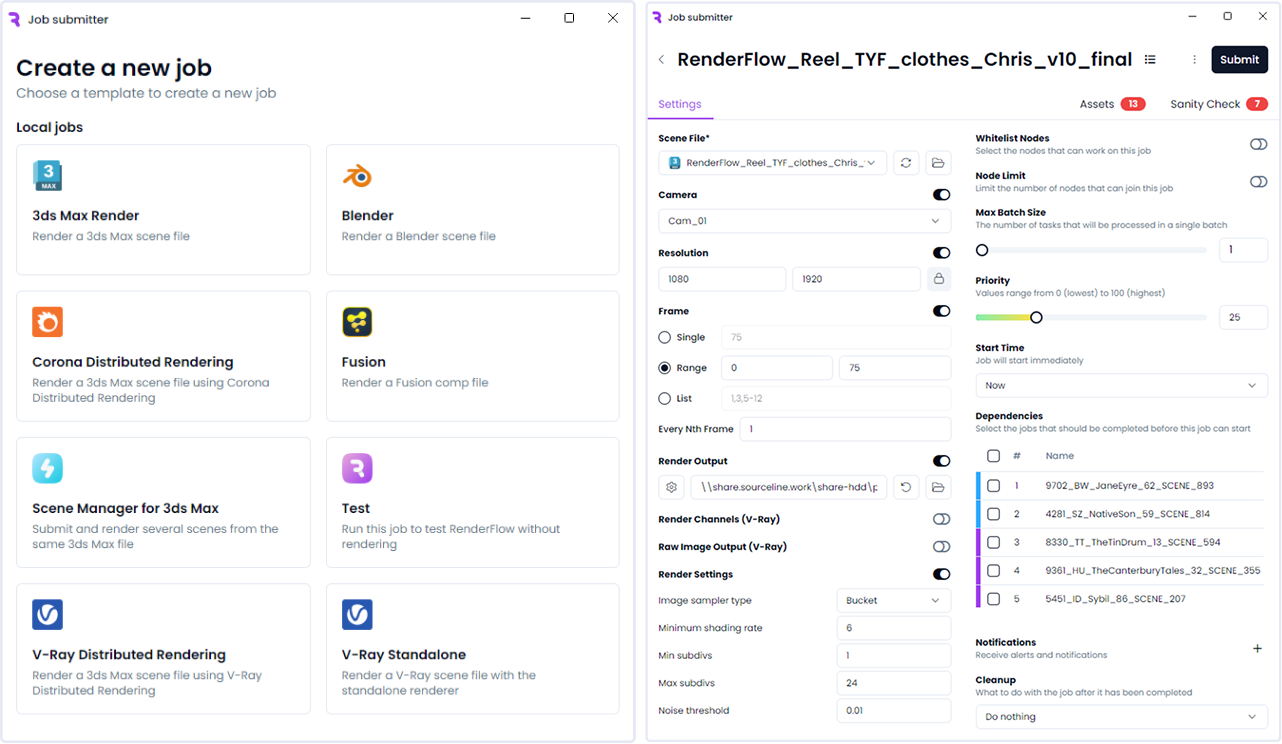Choose the Fusion template card
Viewport: 1282px width, 744px height.
coord(473,356)
